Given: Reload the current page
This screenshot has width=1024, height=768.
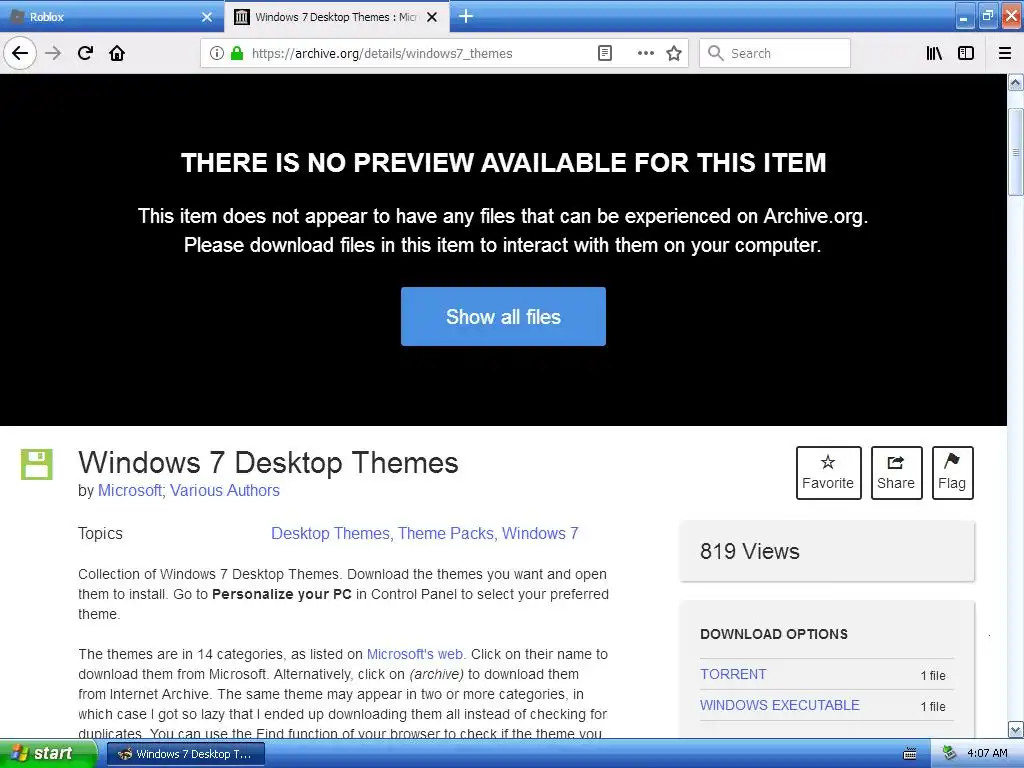Looking at the screenshot, I should 85,53.
